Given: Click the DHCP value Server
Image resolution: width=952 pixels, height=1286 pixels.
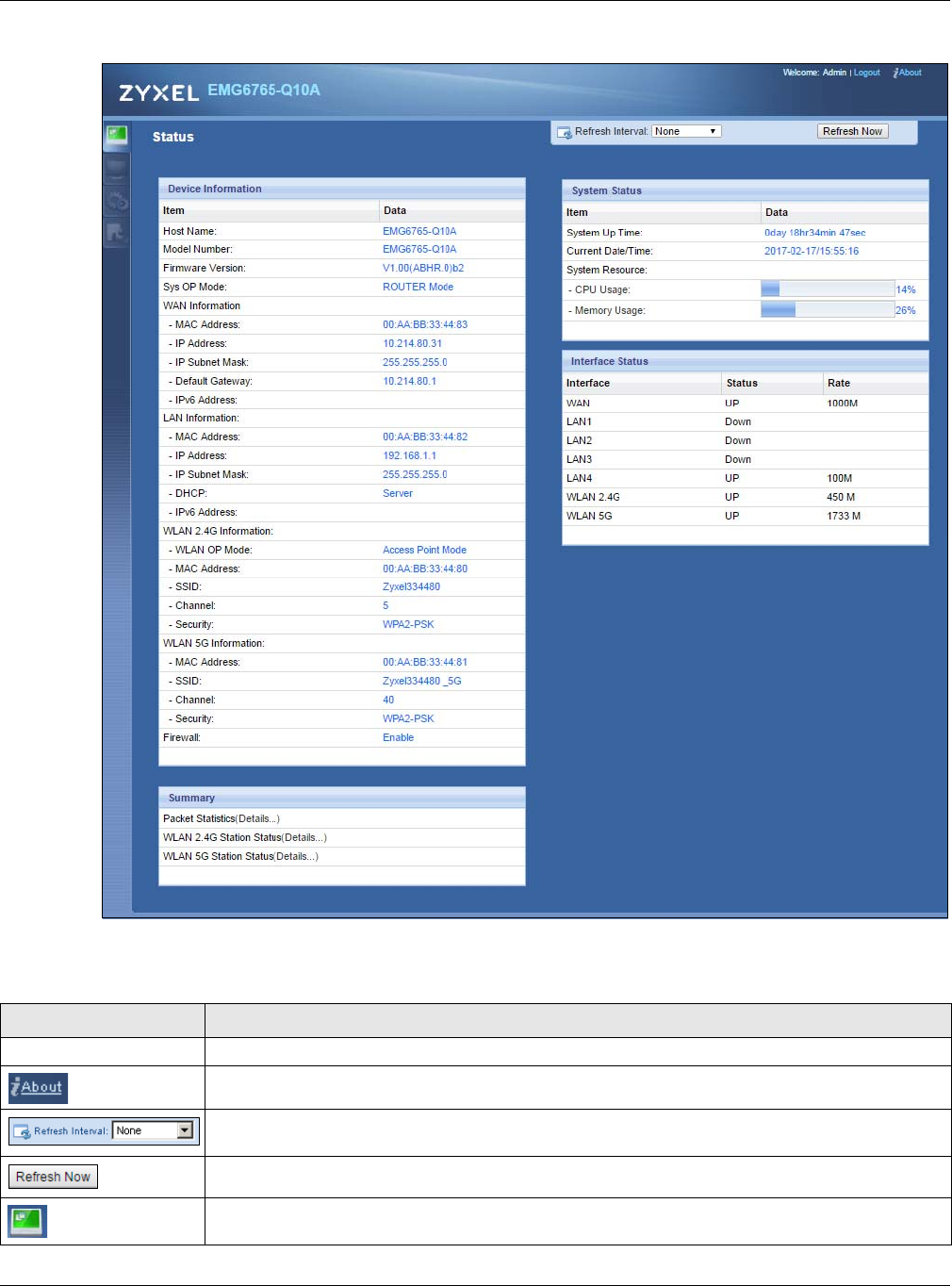Looking at the screenshot, I should [x=398, y=493].
